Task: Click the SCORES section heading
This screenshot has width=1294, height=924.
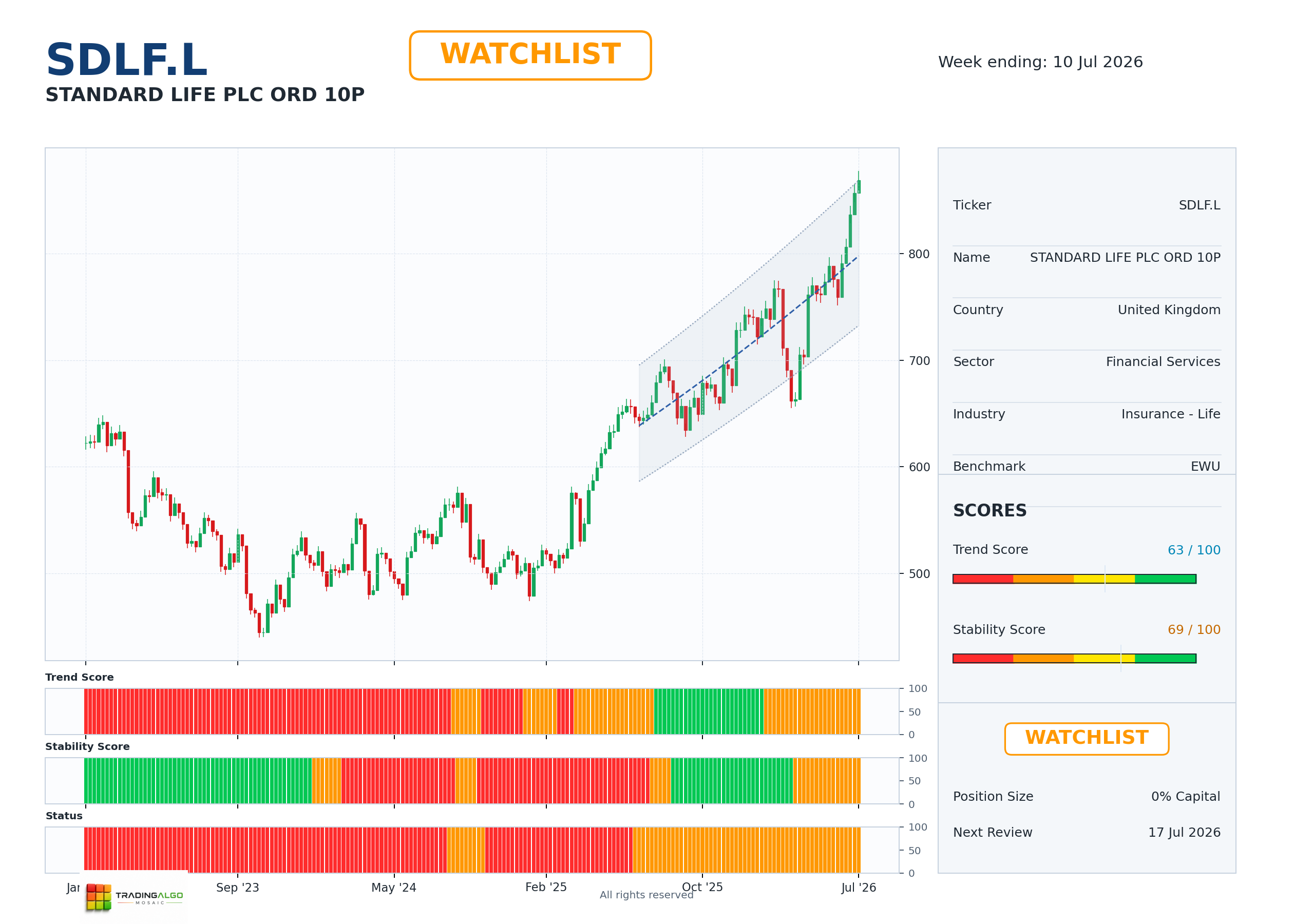Action: click(x=989, y=510)
